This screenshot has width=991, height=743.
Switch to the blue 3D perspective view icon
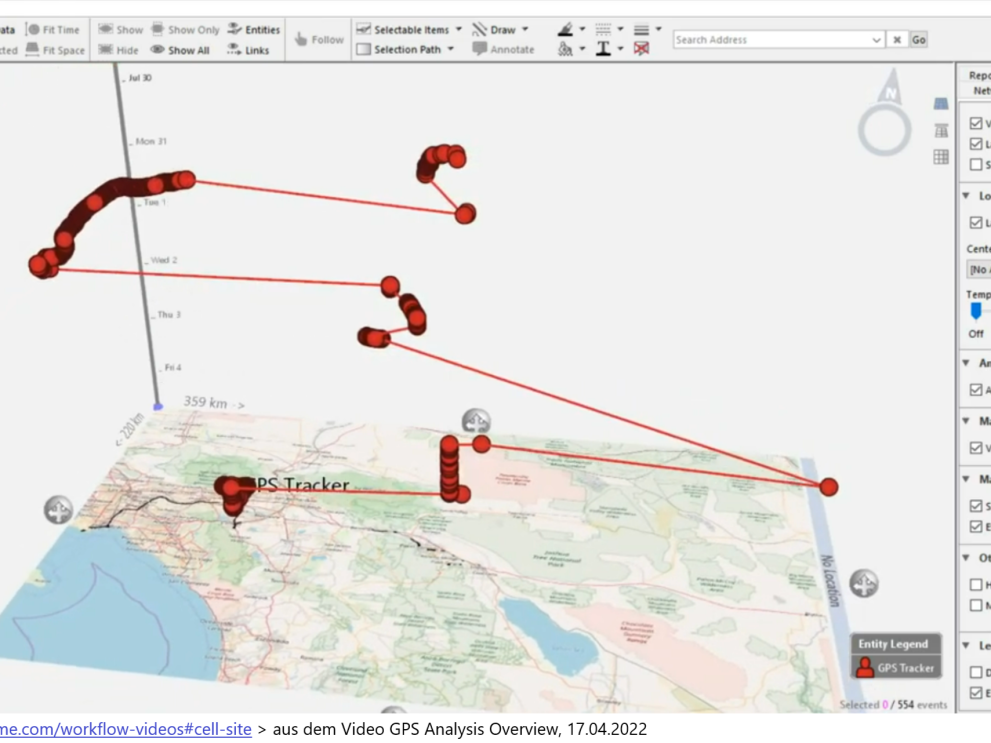tap(941, 104)
